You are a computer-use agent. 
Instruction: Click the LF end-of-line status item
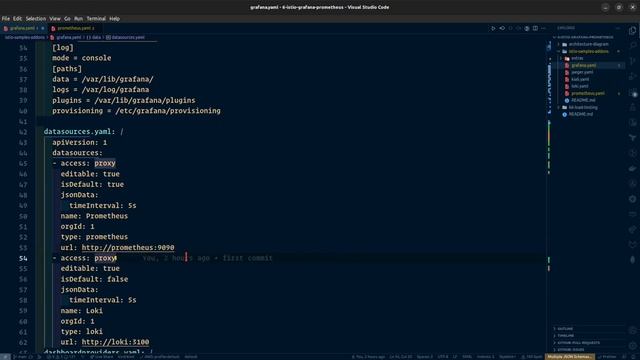455,356
